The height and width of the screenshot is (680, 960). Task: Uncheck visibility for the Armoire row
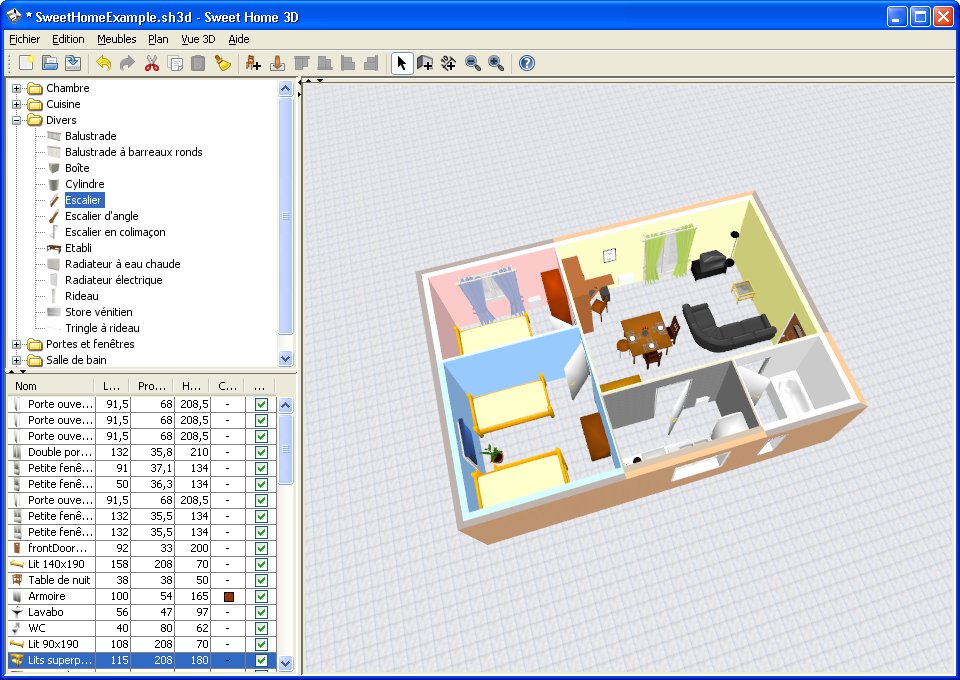[x=261, y=596]
